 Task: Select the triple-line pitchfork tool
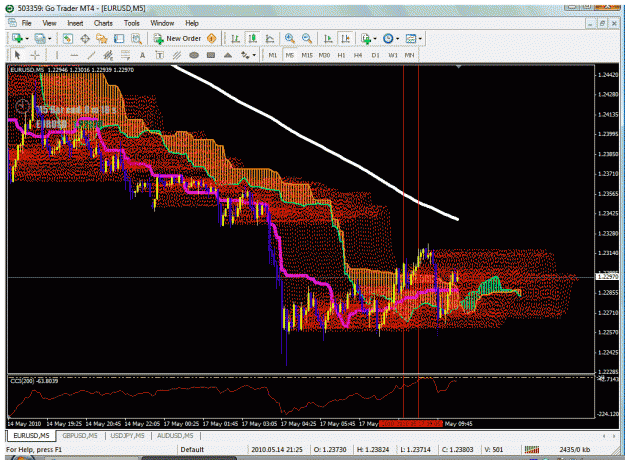coord(177,55)
